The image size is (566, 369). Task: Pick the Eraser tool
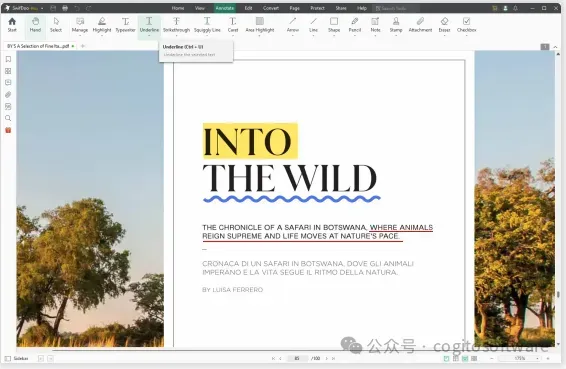click(444, 25)
